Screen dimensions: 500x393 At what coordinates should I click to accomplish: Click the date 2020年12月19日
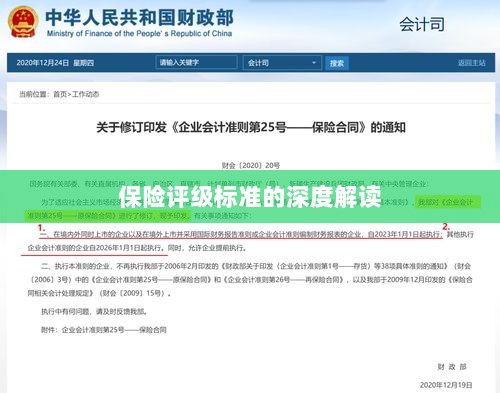coord(446,385)
